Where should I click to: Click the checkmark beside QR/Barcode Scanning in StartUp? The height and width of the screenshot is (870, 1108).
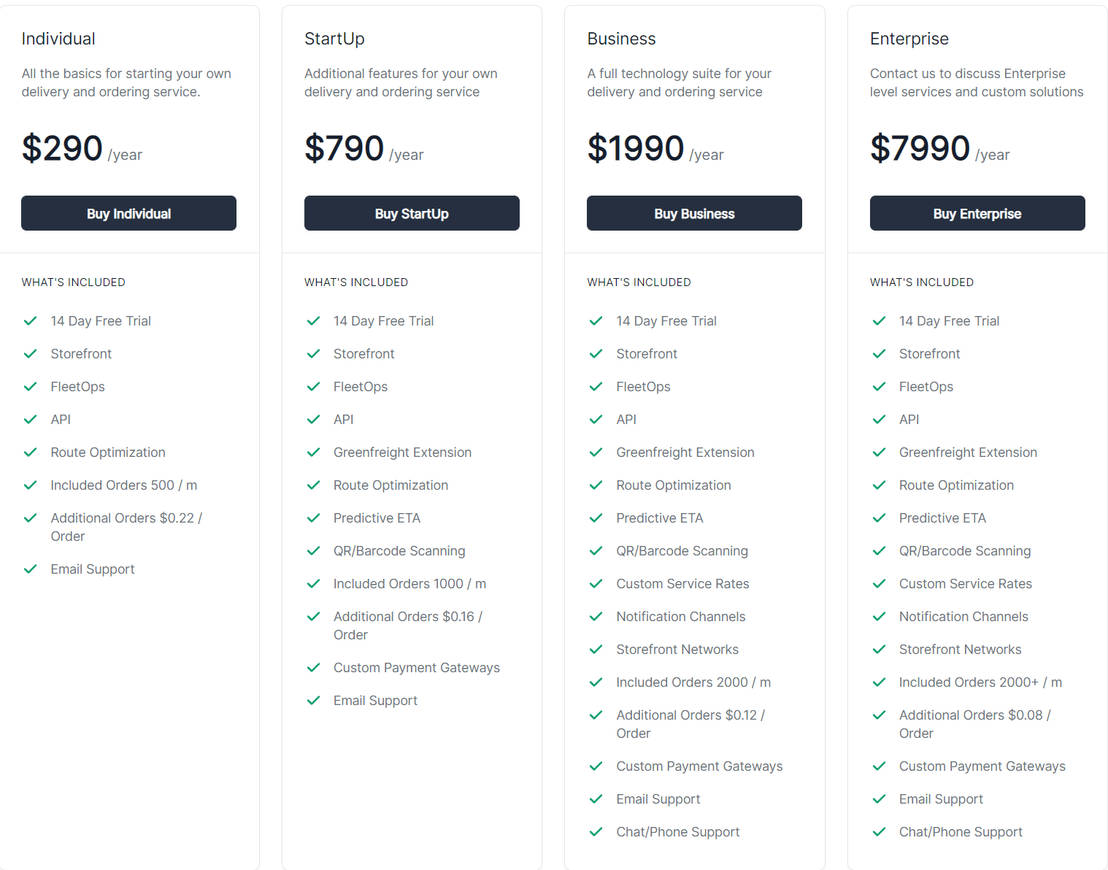pos(313,551)
